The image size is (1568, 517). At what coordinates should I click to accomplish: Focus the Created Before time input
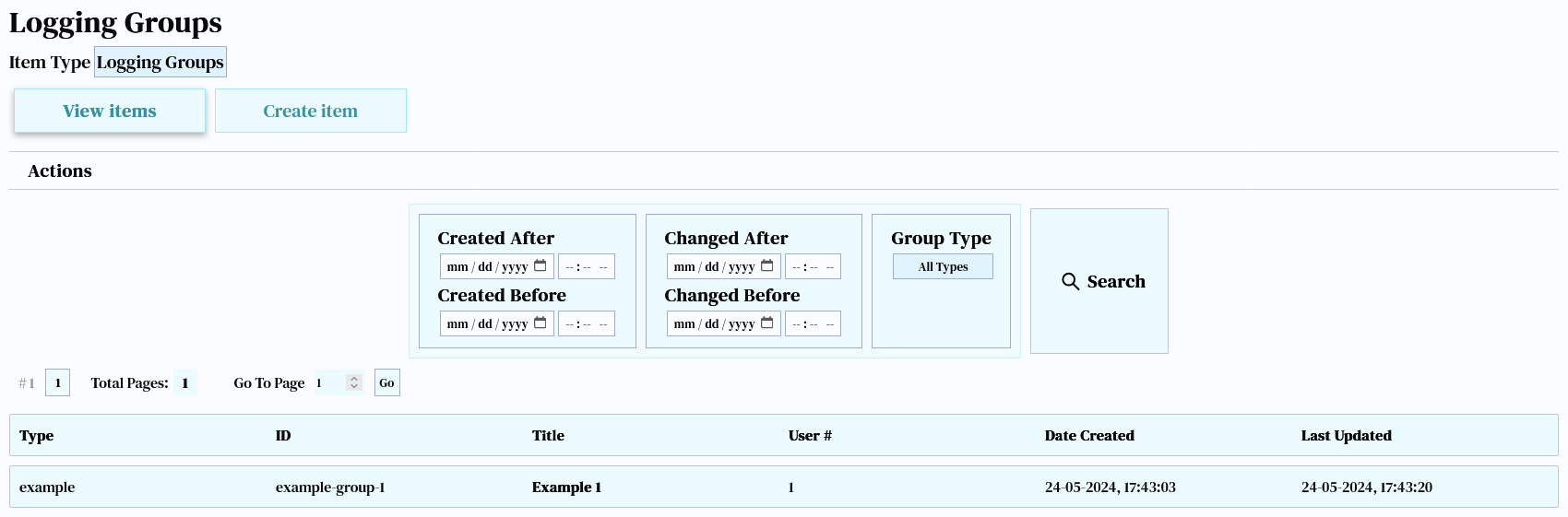click(x=587, y=323)
